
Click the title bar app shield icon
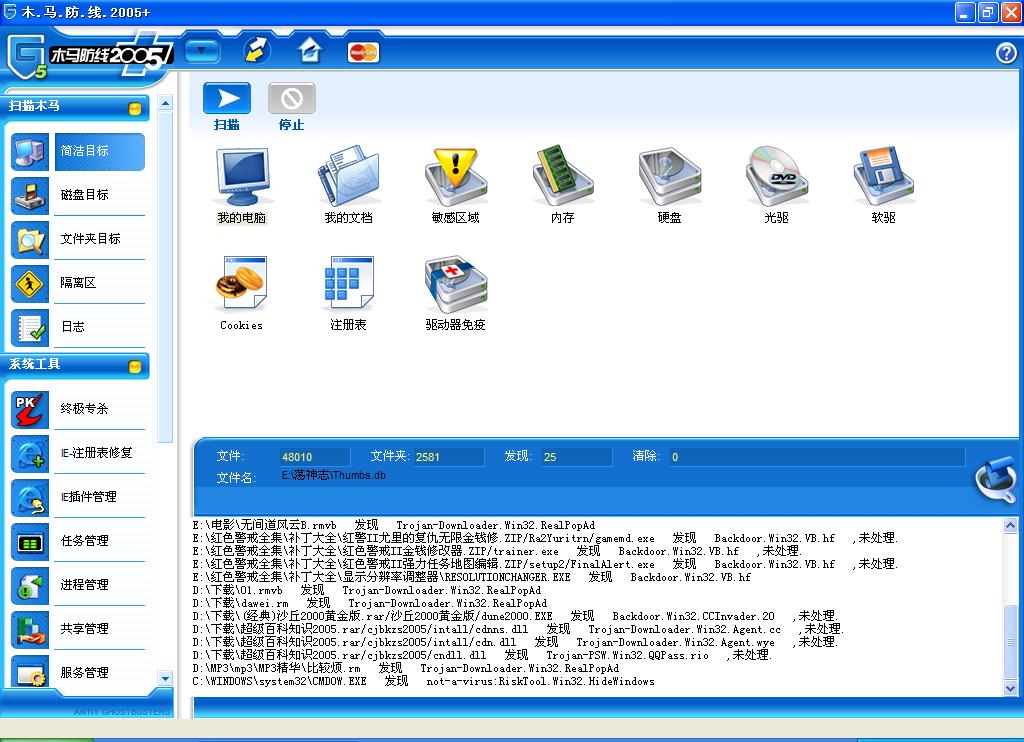tap(10, 11)
